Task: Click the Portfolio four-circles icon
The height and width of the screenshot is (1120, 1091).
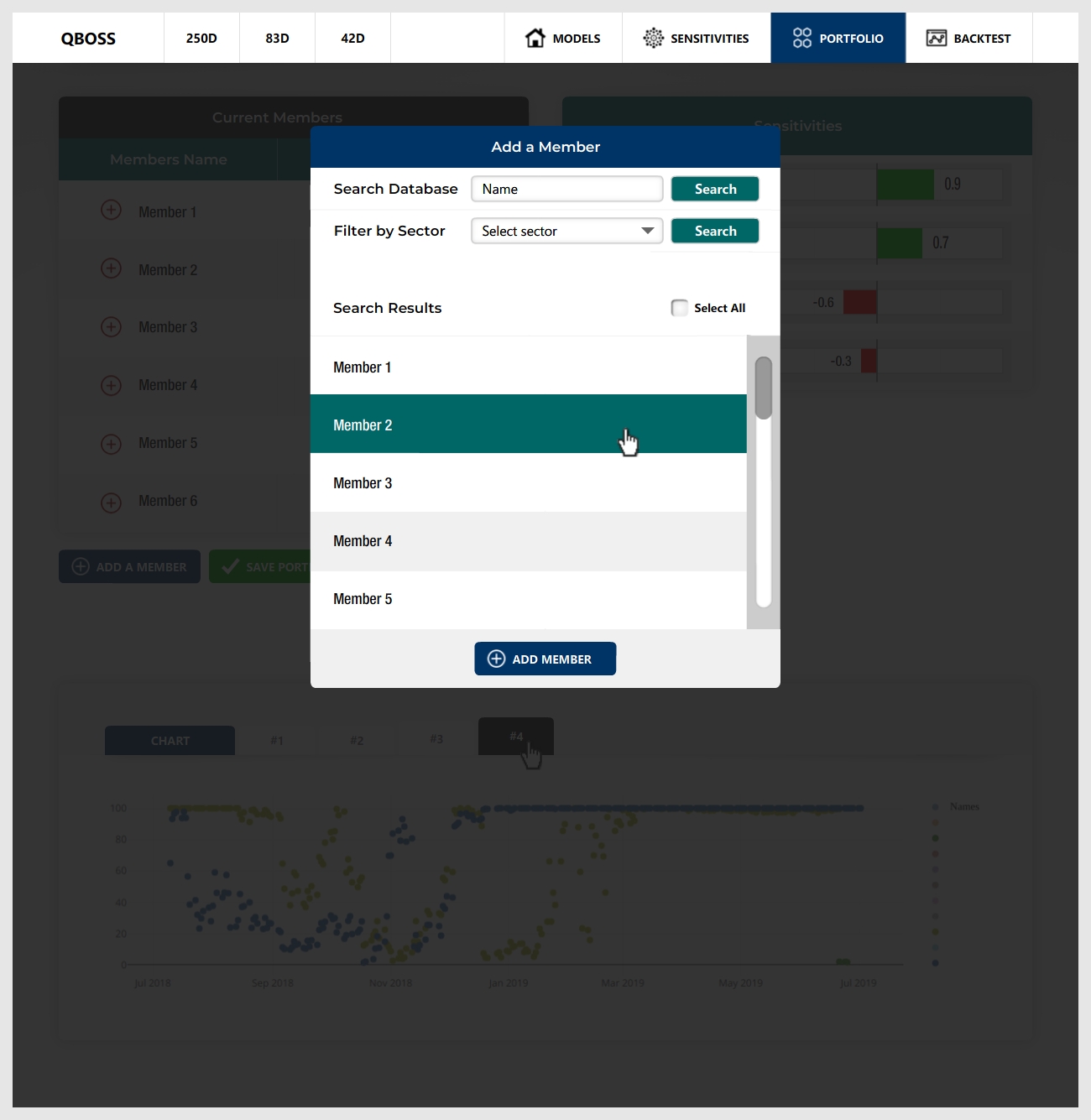Action: click(x=802, y=38)
